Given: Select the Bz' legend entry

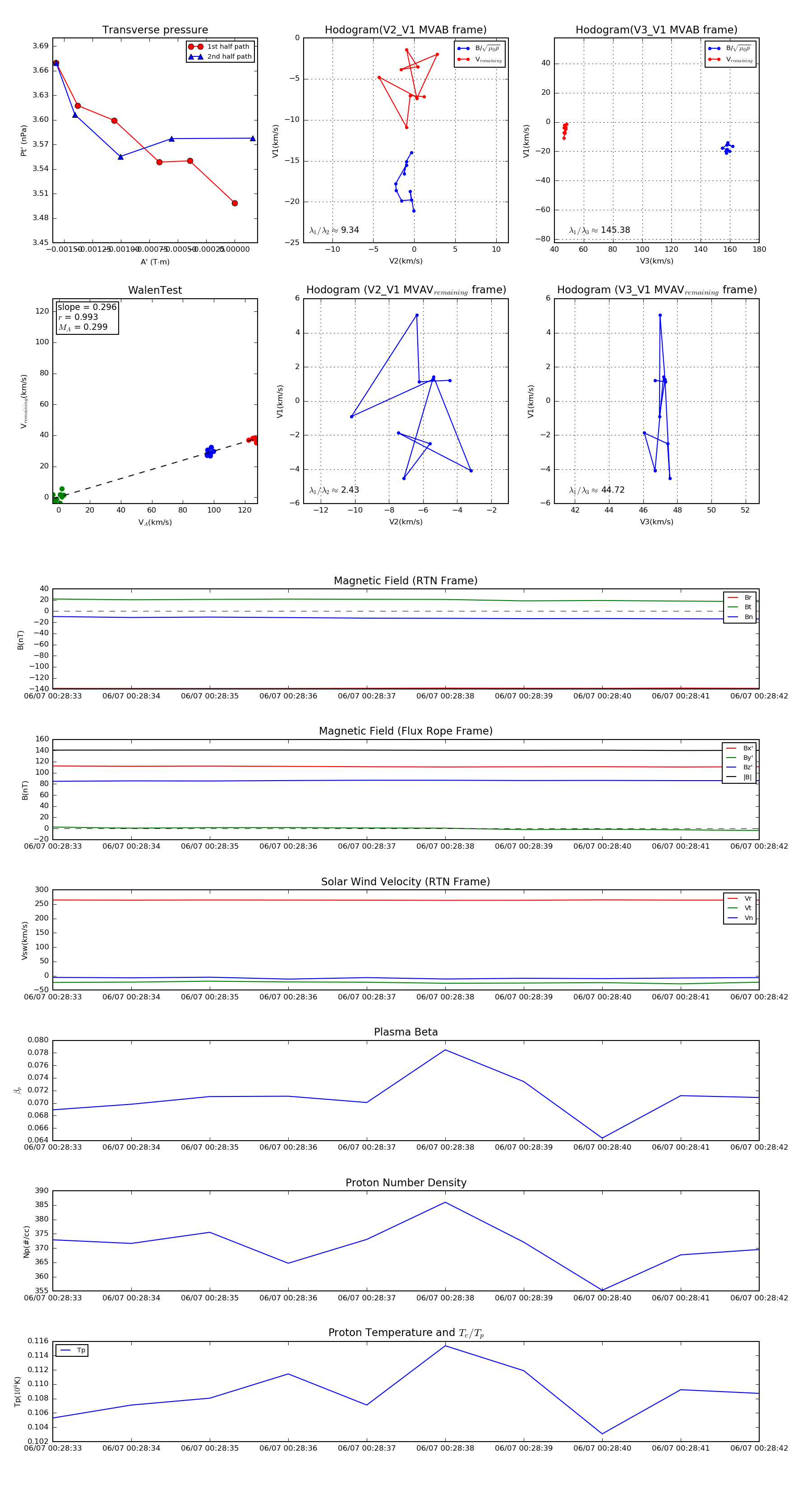Looking at the screenshot, I should click(739, 767).
